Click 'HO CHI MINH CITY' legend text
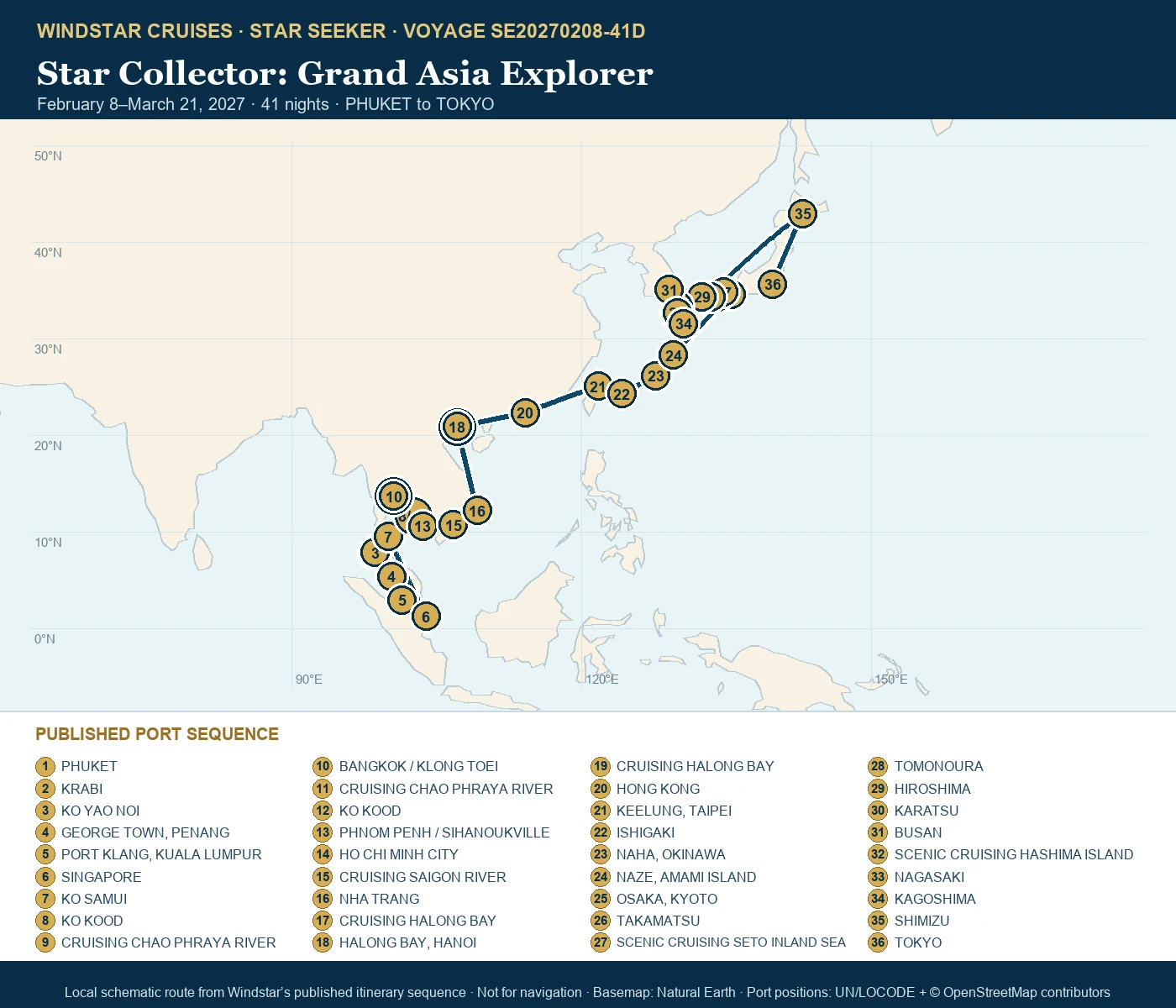Viewport: 1176px width, 1008px height. 399,854
